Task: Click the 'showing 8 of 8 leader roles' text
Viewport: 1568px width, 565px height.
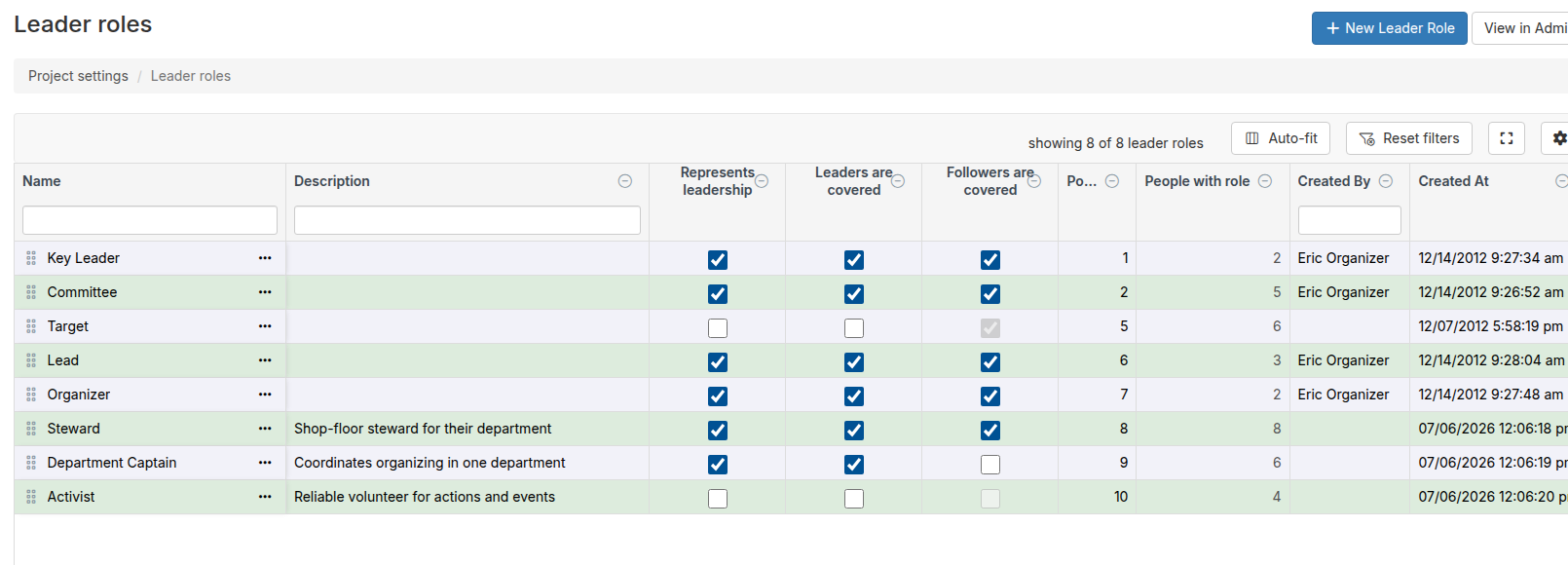Action: coord(1115,143)
